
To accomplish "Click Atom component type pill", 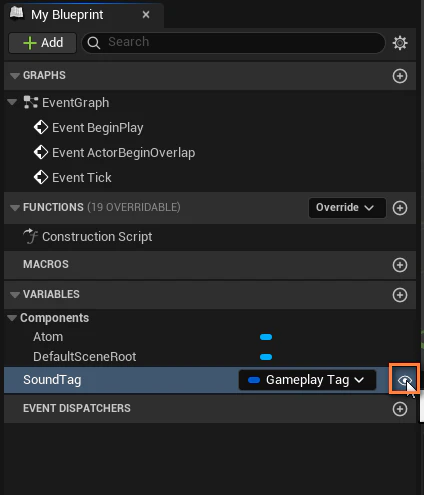I will pos(266,337).
